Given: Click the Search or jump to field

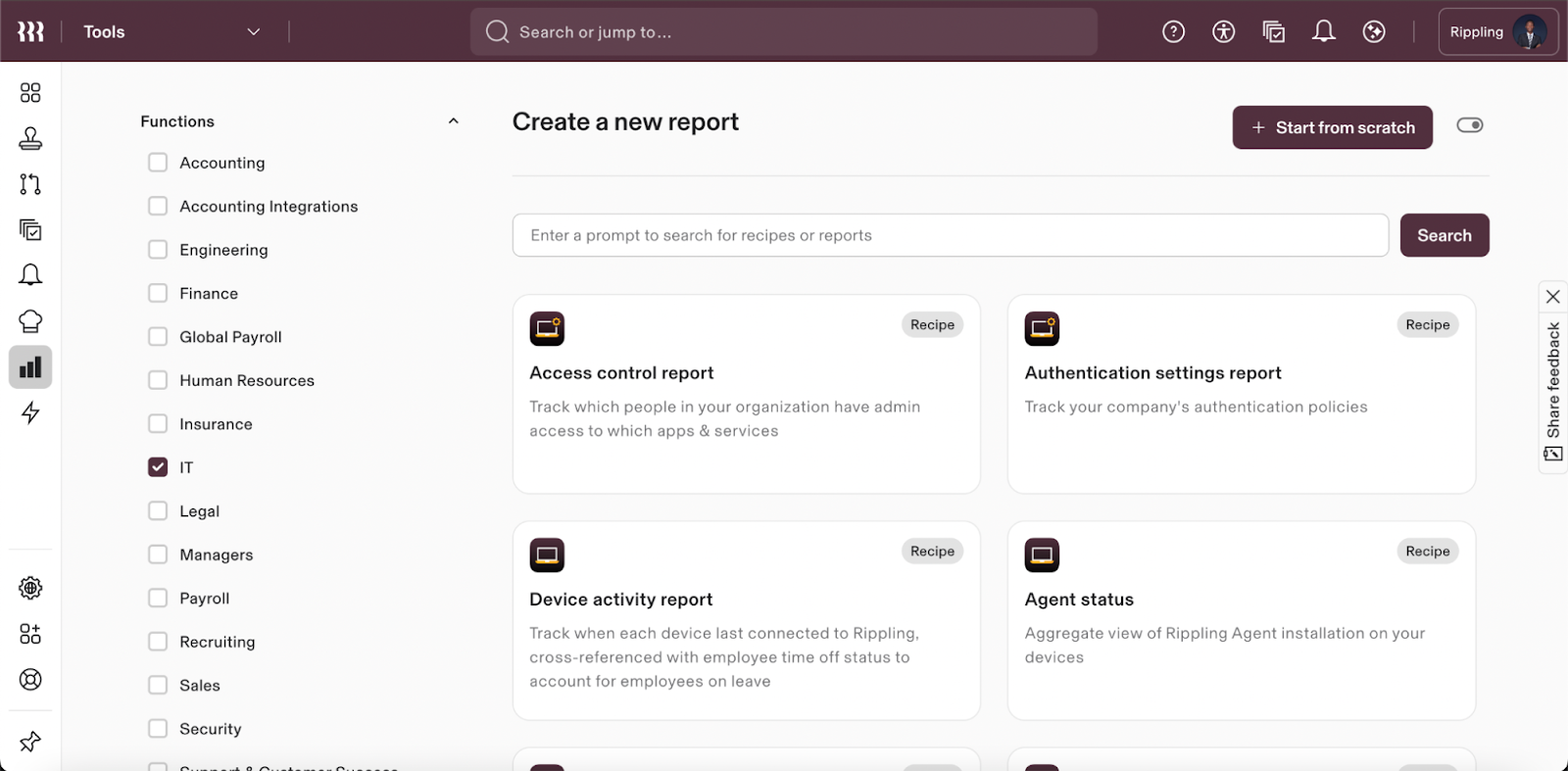Looking at the screenshot, I should (x=784, y=32).
